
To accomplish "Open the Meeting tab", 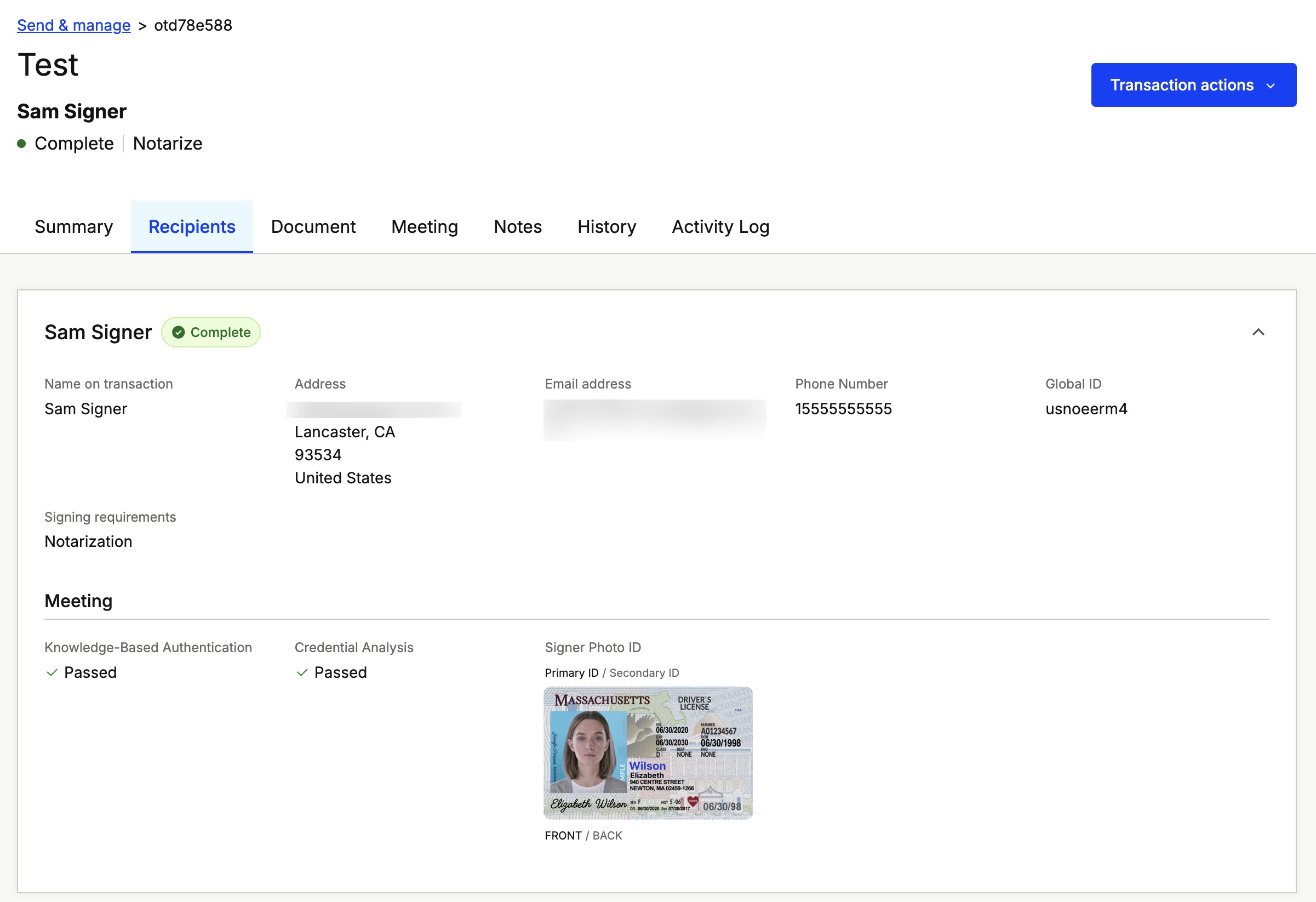I will (x=425, y=226).
